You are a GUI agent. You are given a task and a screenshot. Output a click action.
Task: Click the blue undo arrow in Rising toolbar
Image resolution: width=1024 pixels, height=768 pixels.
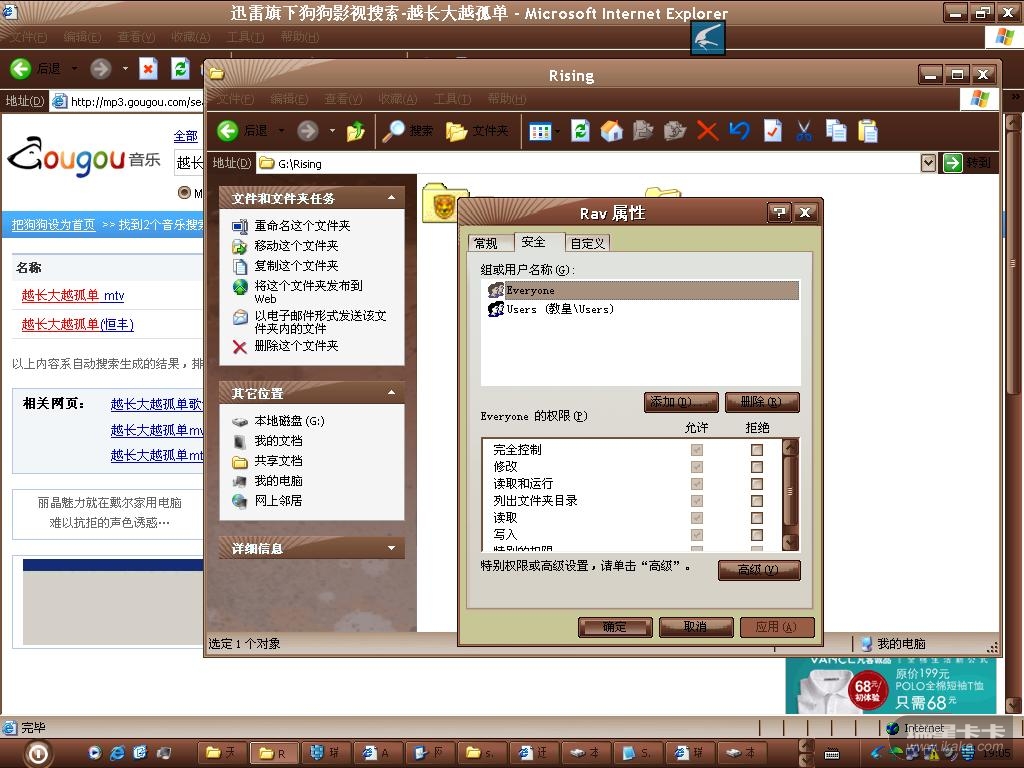[739, 131]
